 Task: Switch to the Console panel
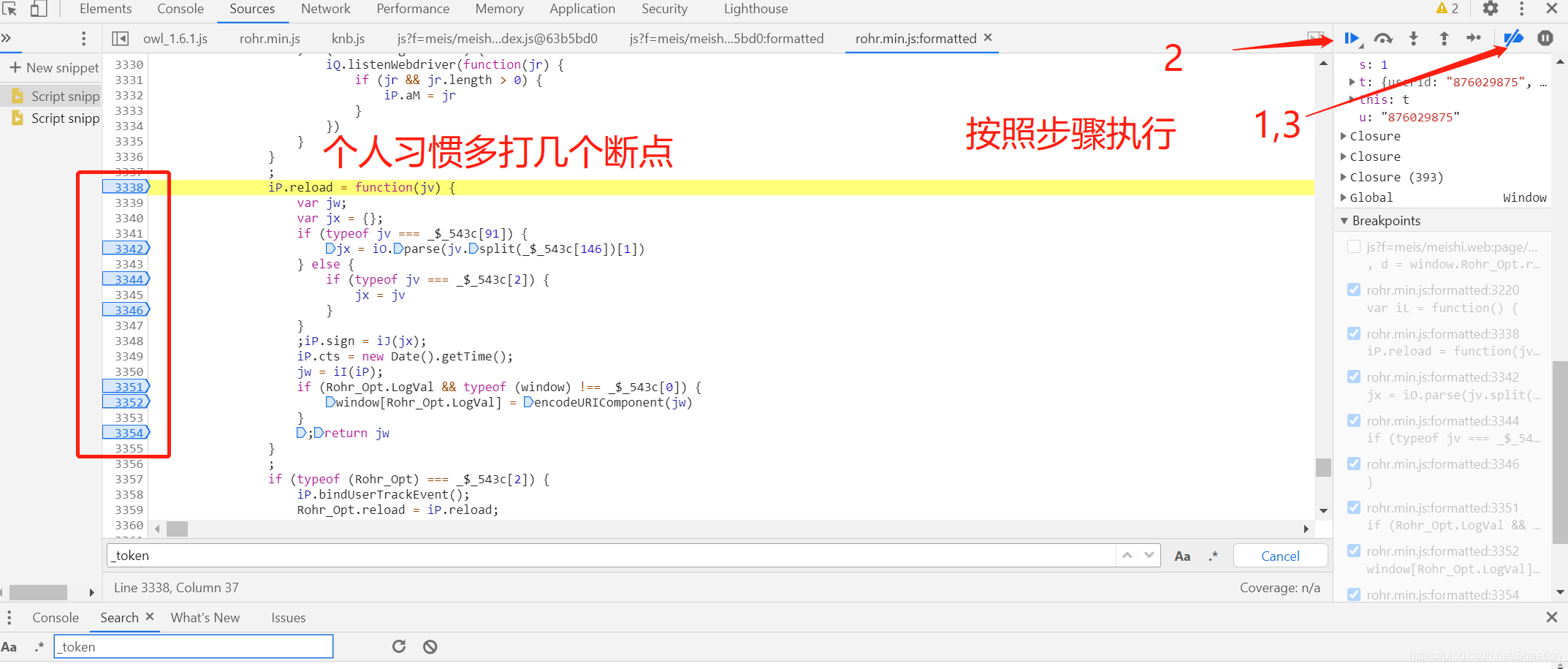point(180,9)
